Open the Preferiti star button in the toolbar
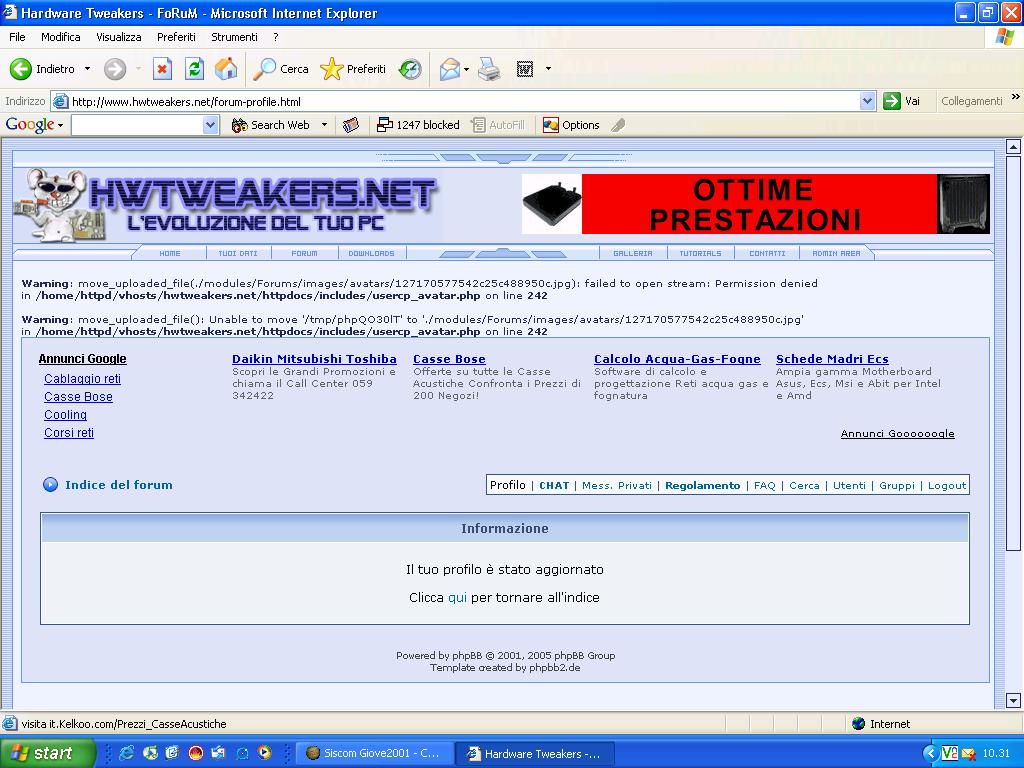This screenshot has width=1024, height=768. [353, 69]
